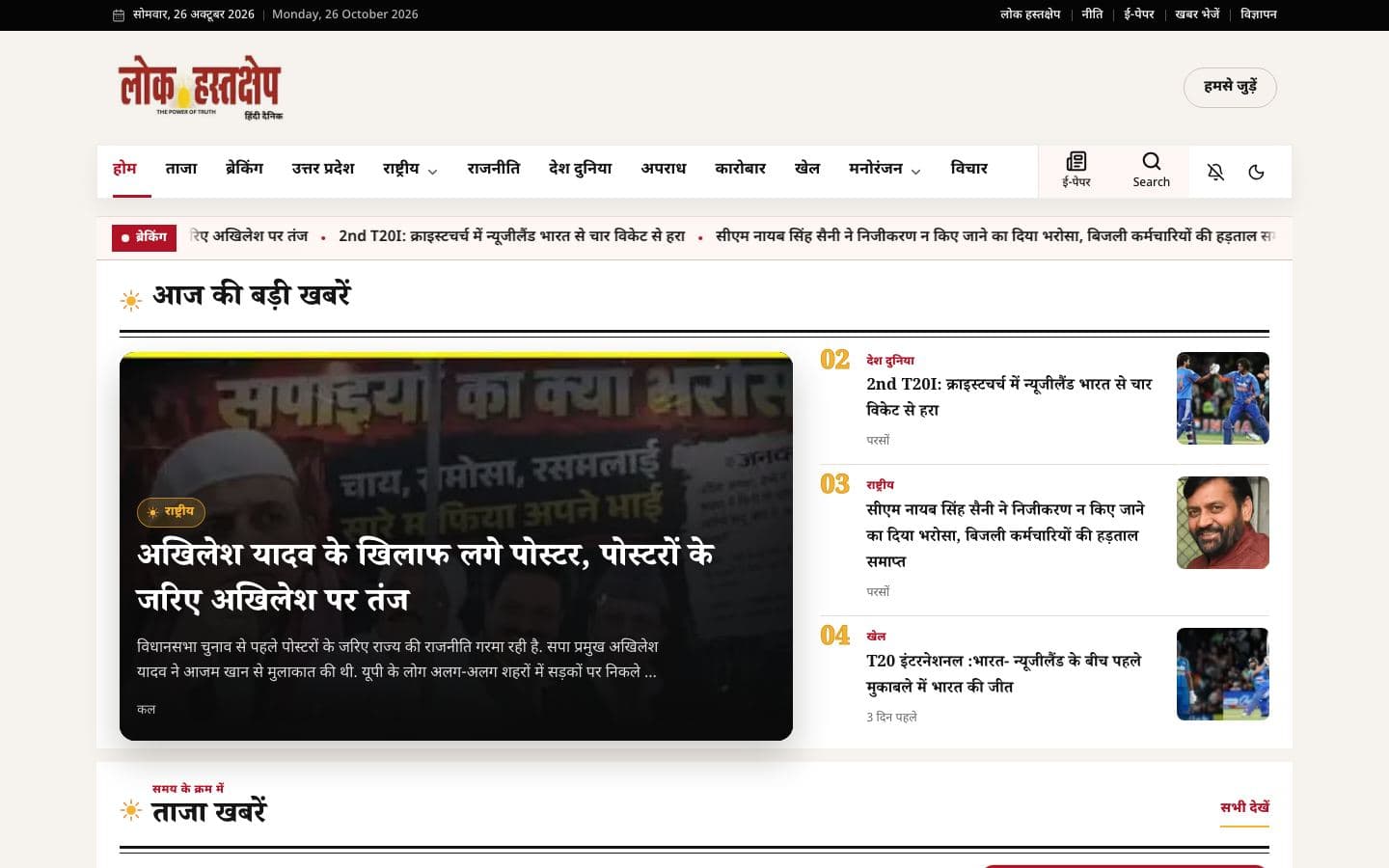Open the ताजा menu item
The image size is (1389, 868).
tap(180, 169)
